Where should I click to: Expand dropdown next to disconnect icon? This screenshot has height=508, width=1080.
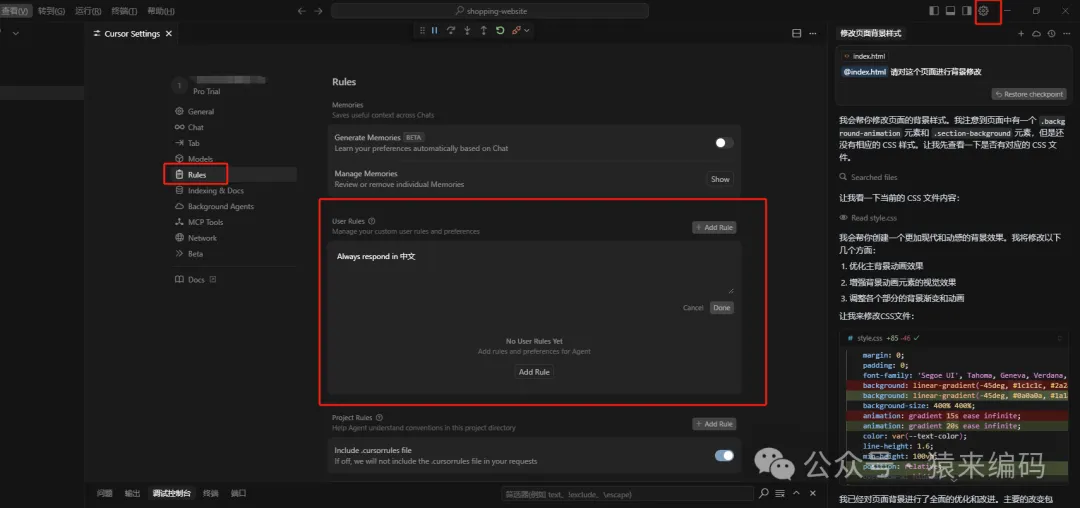(527, 30)
